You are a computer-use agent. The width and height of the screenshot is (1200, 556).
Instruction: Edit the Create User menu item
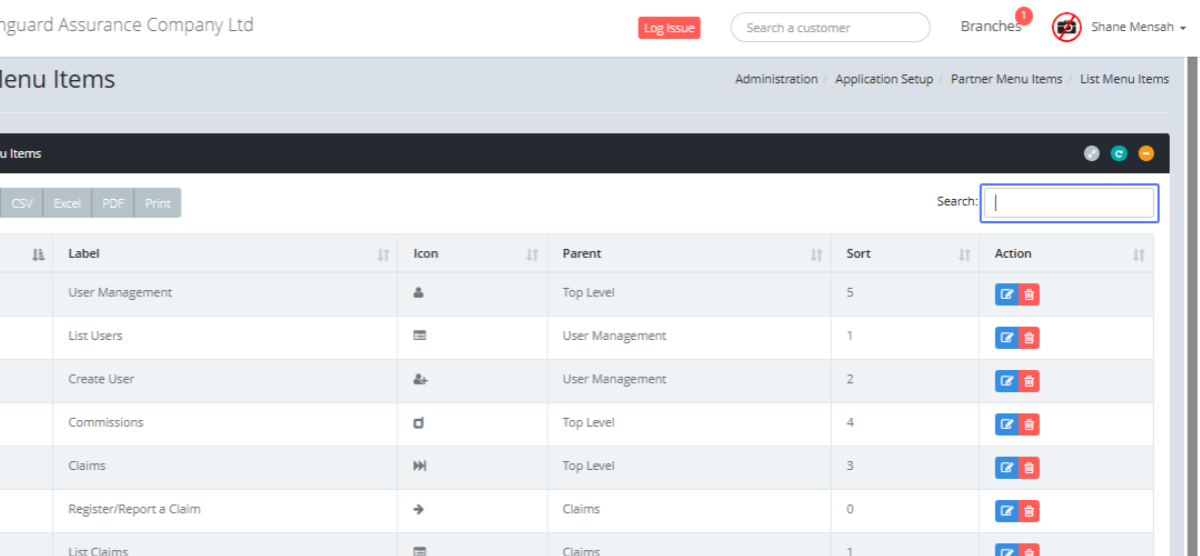(x=1006, y=381)
